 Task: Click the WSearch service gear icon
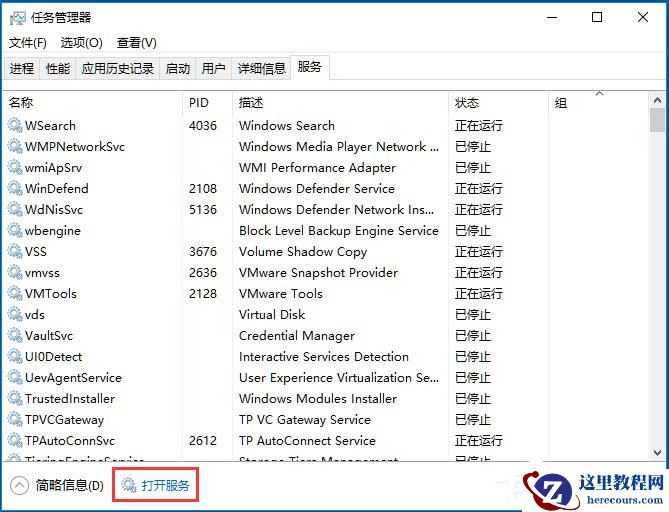click(15, 125)
